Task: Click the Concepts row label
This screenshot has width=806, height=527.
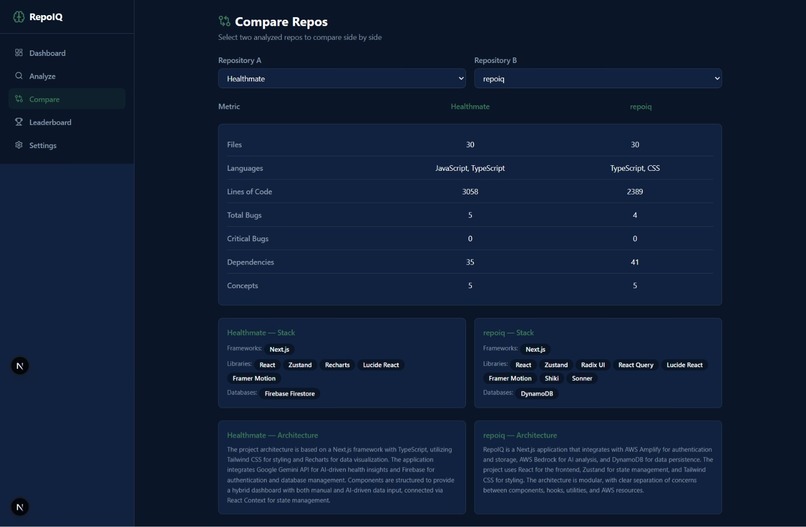Action: [x=242, y=285]
